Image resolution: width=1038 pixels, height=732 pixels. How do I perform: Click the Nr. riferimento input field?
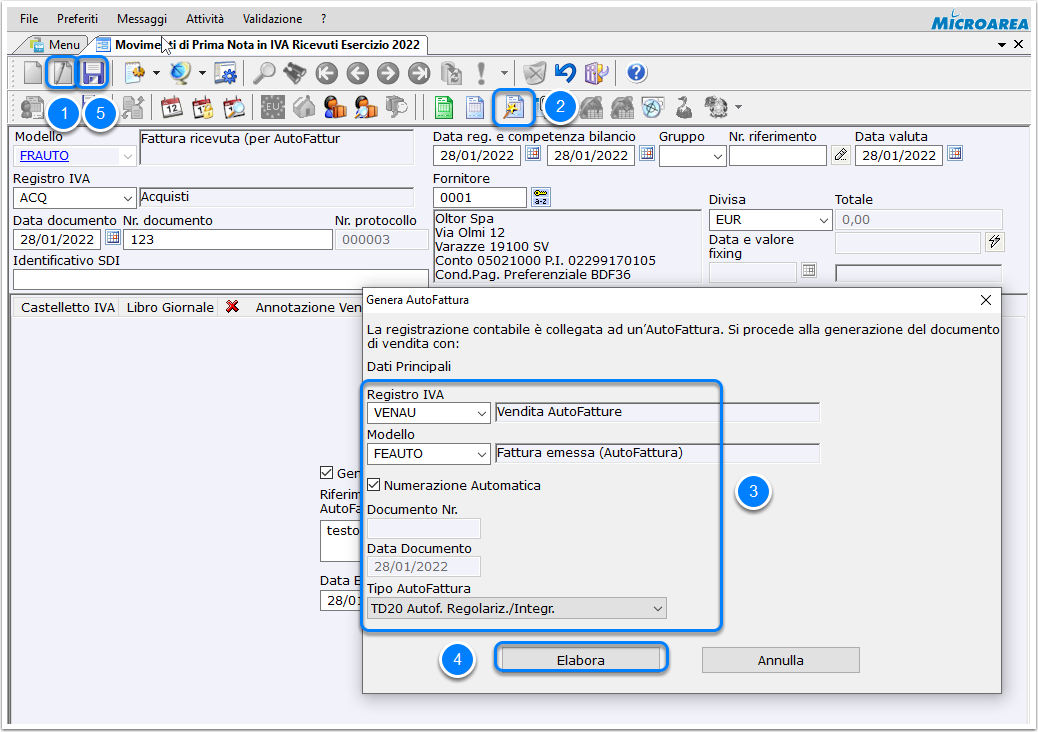point(778,156)
